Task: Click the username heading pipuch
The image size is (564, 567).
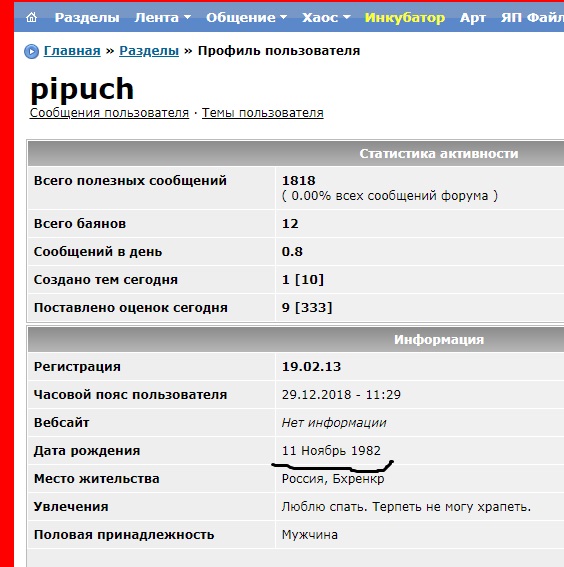Action: pos(82,89)
